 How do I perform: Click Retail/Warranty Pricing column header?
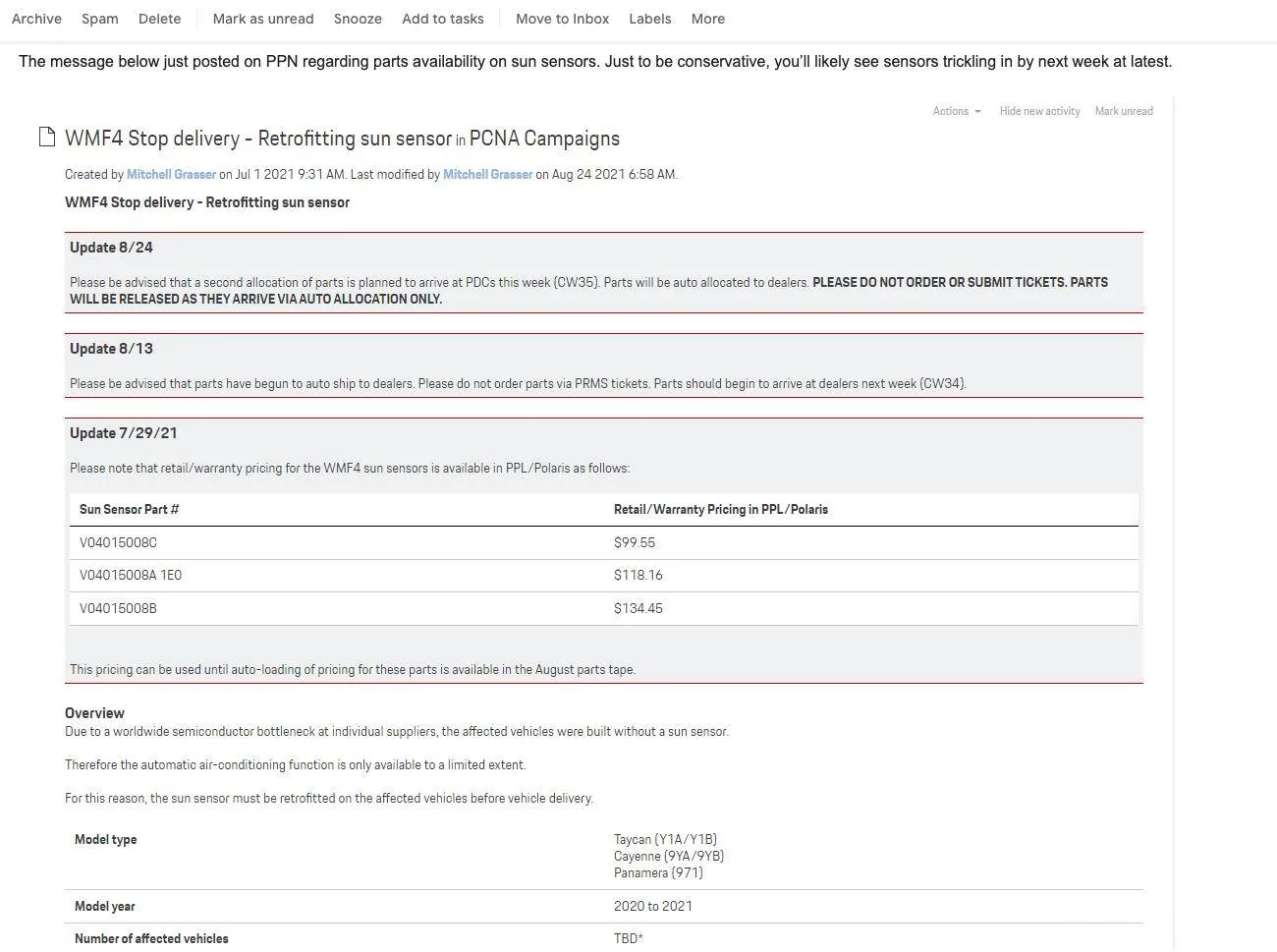pyautogui.click(x=721, y=509)
